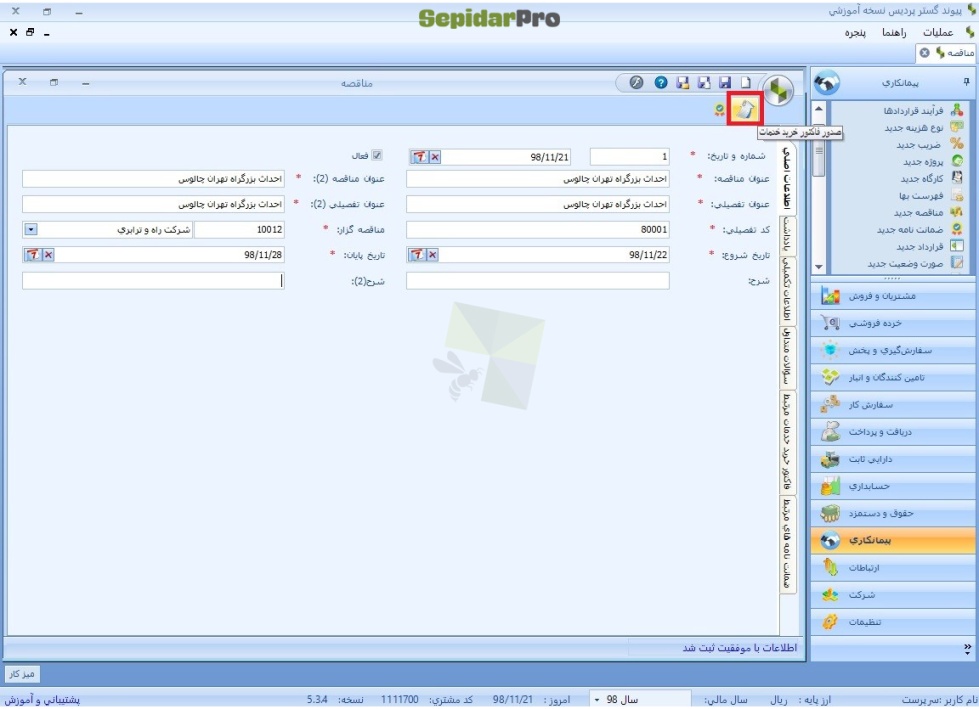Screen dimensions: 979x709
Task: Open the مشتریان و فروش module
Action: (x=893, y=296)
